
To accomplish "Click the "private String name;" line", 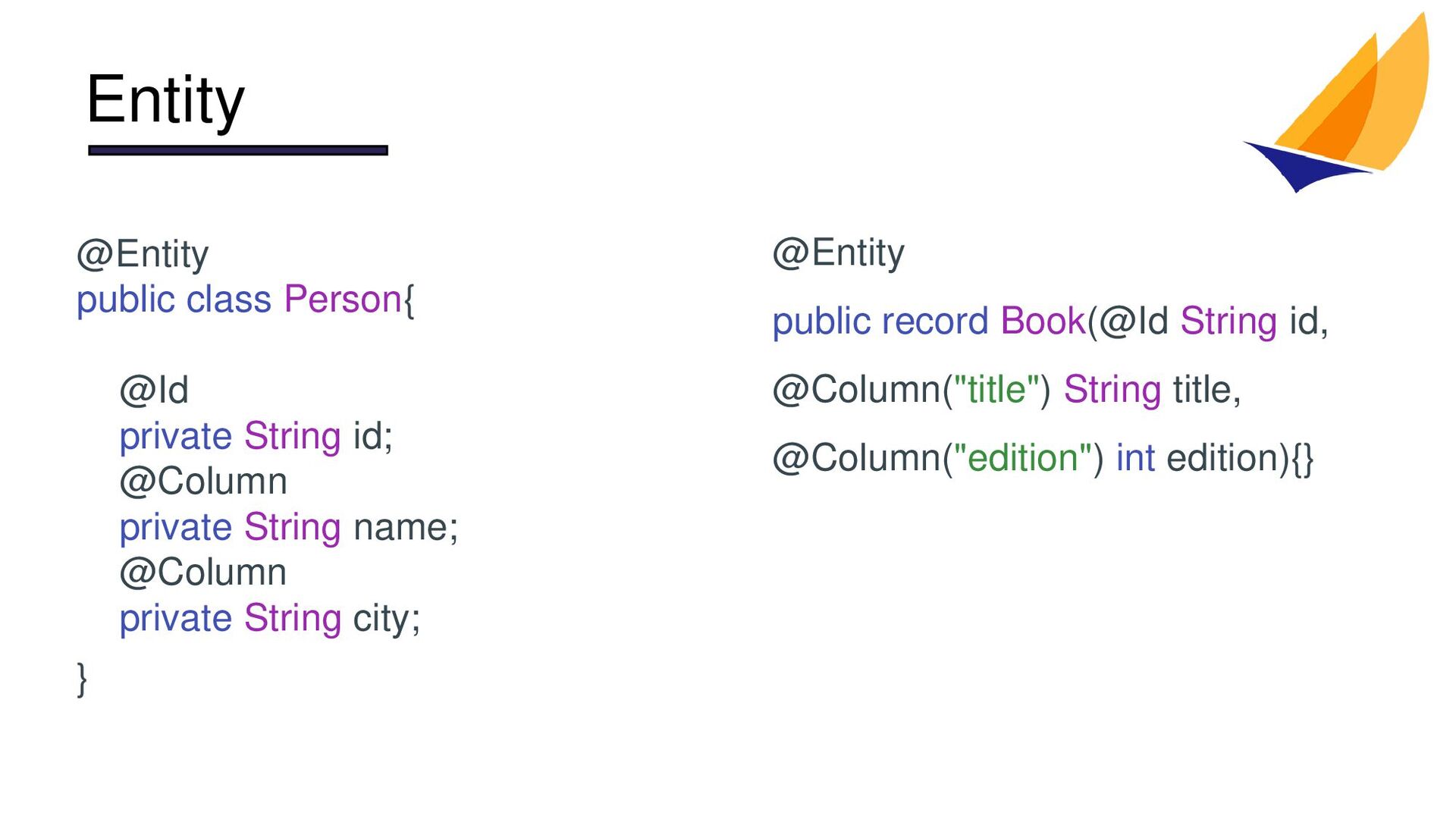I will [x=289, y=527].
